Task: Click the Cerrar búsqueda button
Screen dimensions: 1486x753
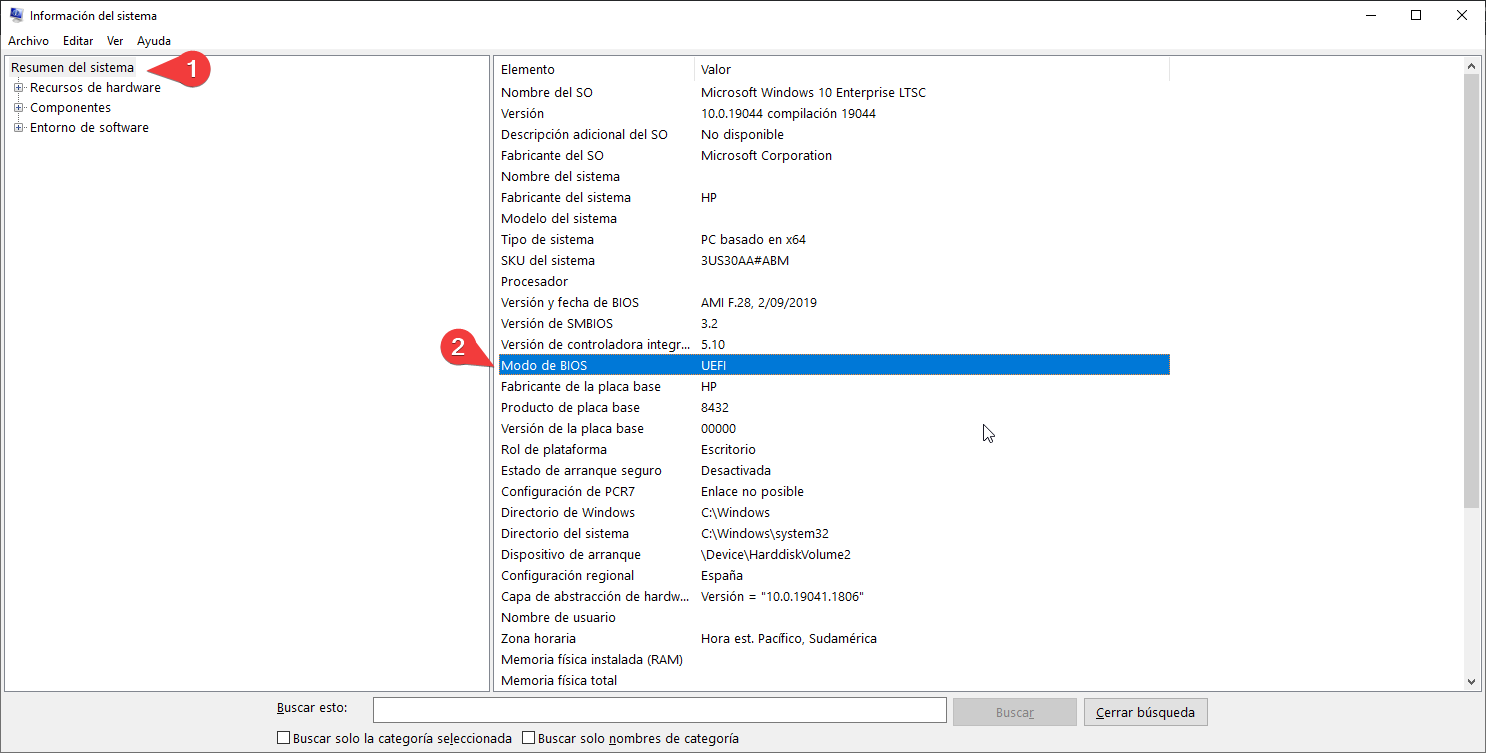Action: tap(1145, 712)
